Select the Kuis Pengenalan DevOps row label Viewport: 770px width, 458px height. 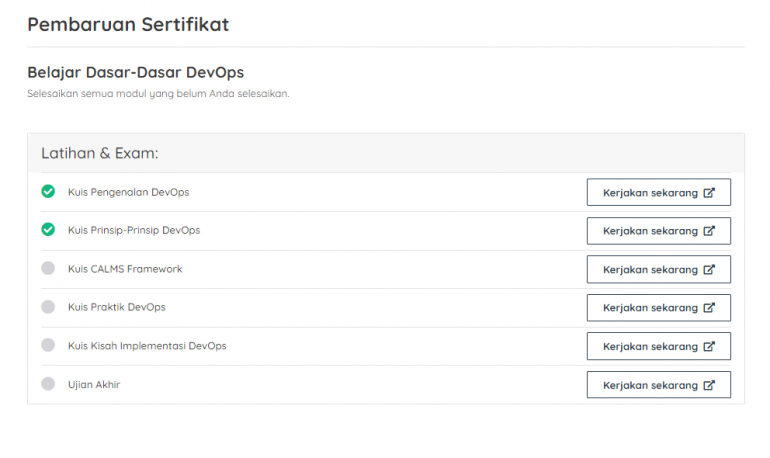tap(128, 192)
